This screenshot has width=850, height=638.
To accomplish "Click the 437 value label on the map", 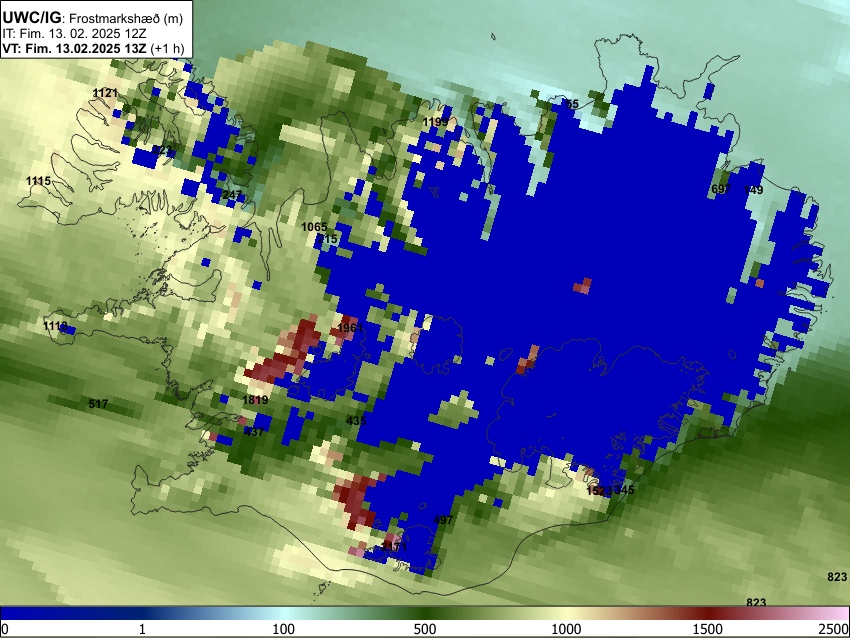I will [254, 432].
